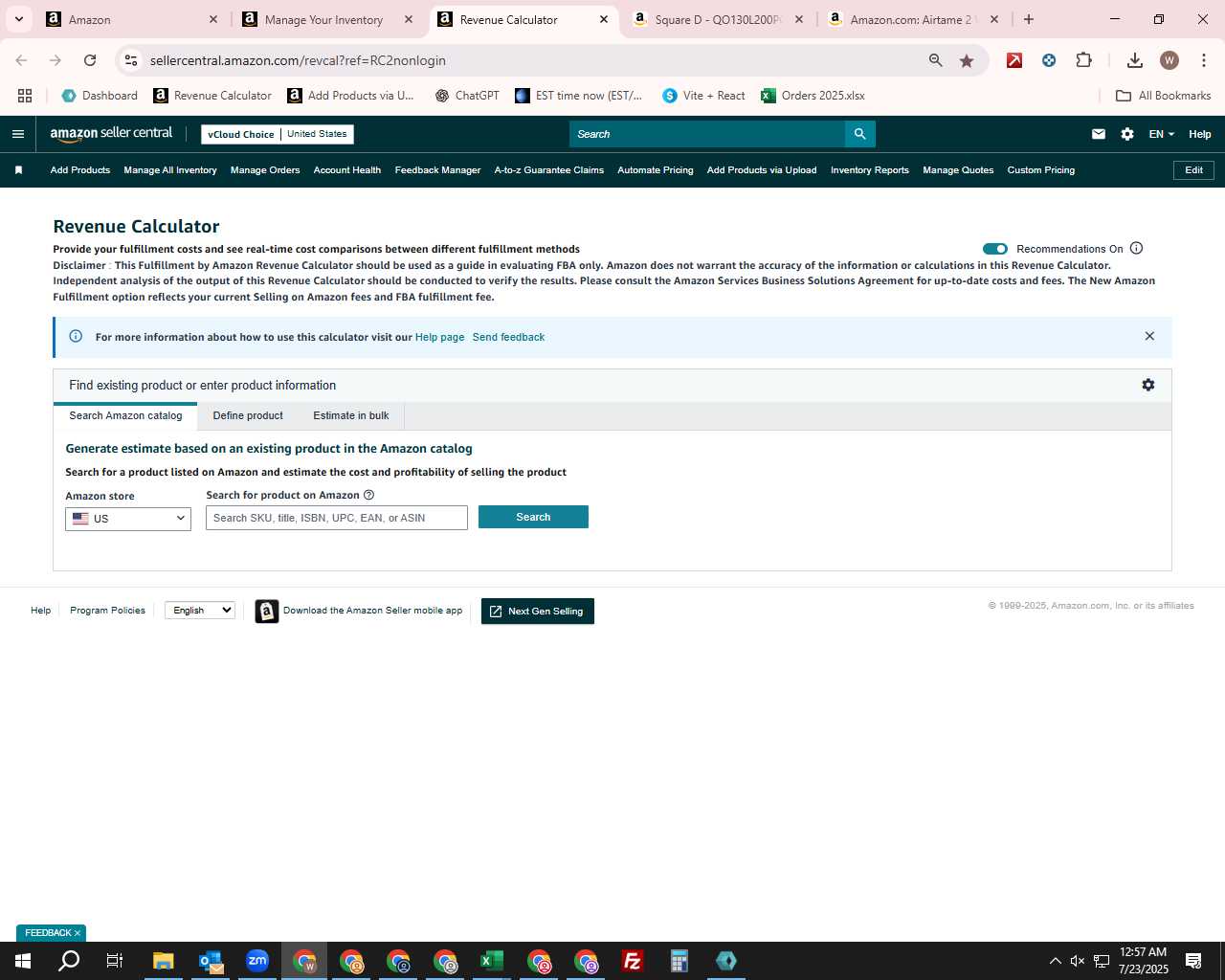The image size is (1225, 980).
Task: Toggle Recommendations On switch
Action: click(995, 249)
